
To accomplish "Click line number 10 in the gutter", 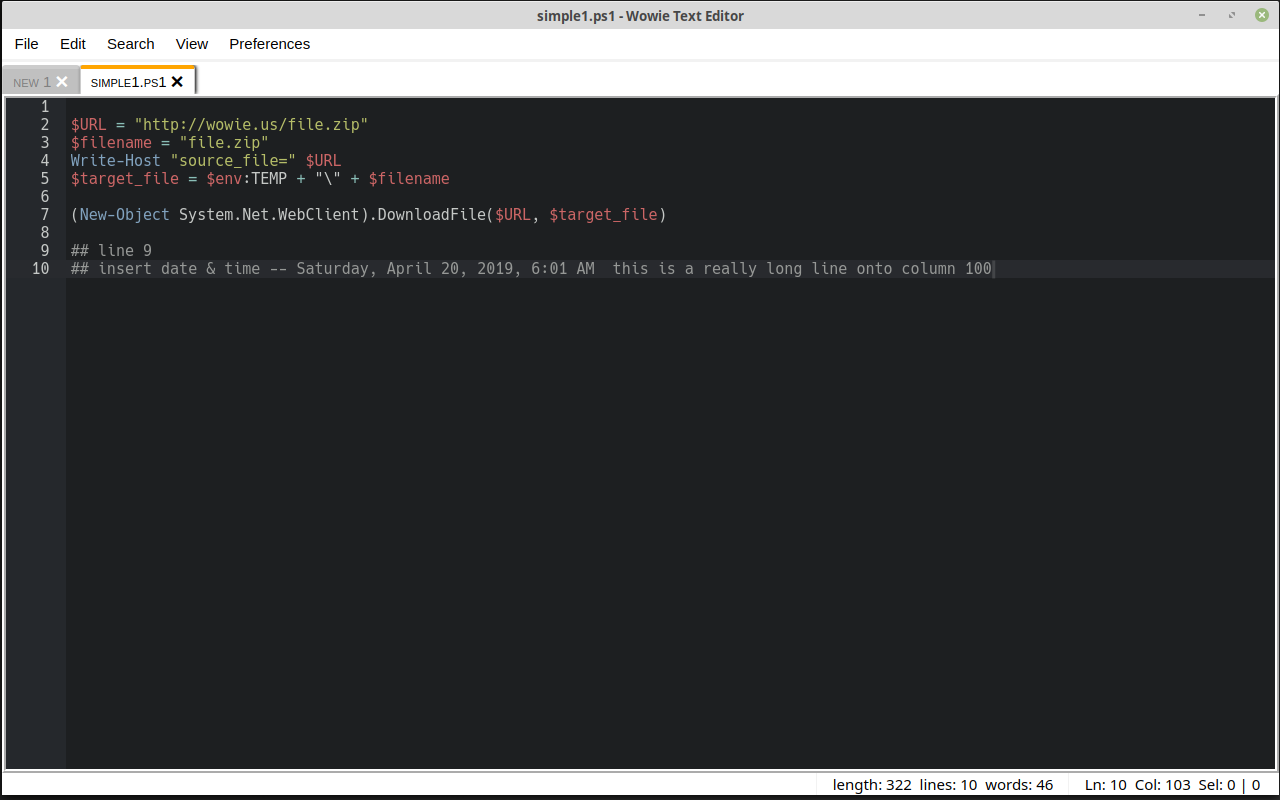I will 40,269.
